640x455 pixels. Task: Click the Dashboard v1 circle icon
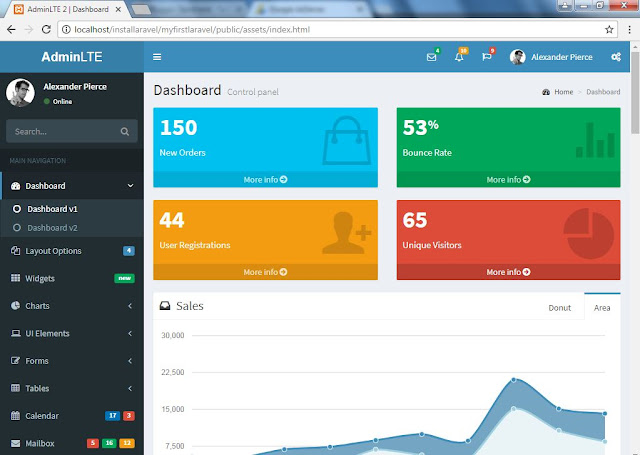(17, 209)
